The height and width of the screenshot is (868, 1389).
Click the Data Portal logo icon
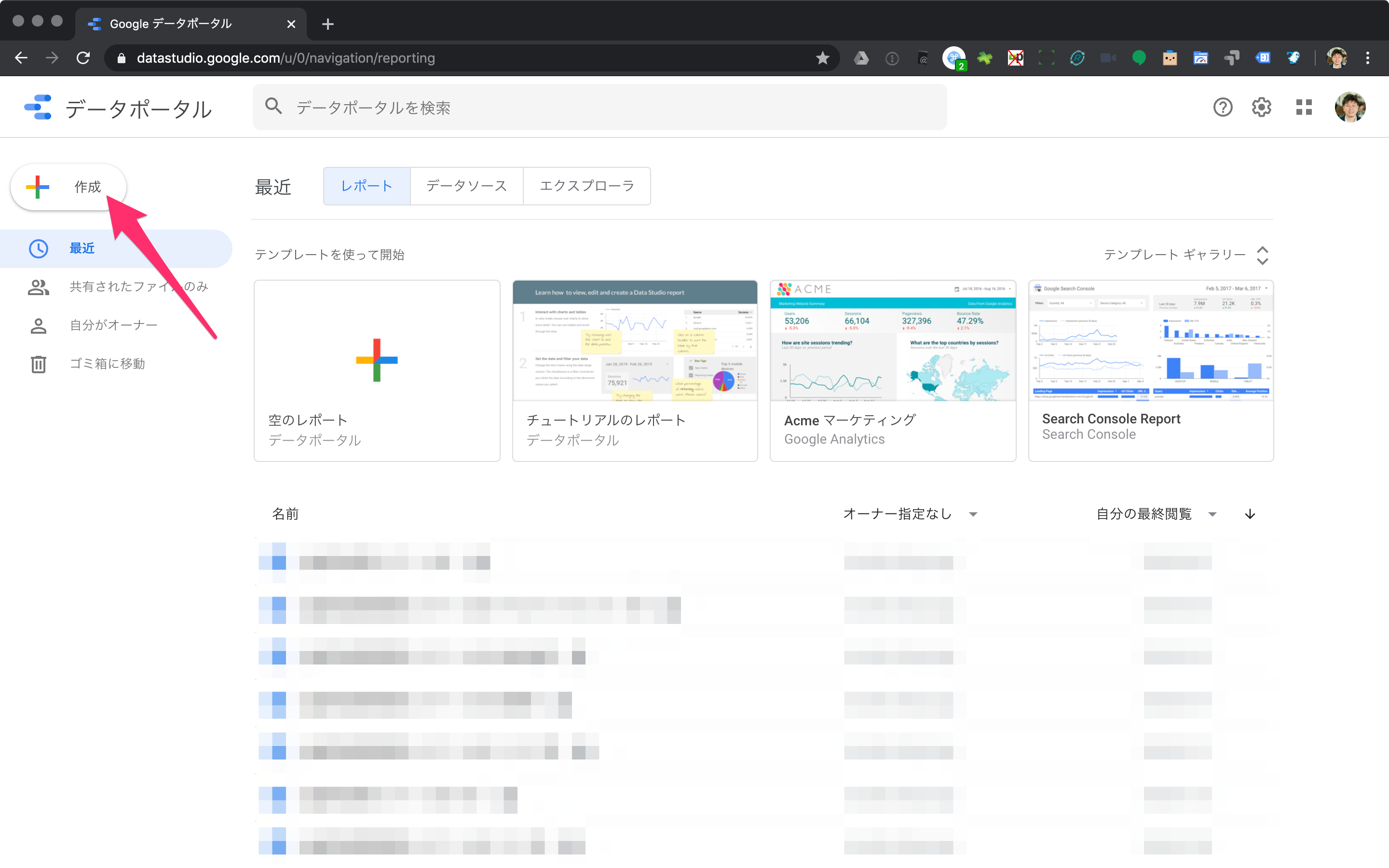38,108
